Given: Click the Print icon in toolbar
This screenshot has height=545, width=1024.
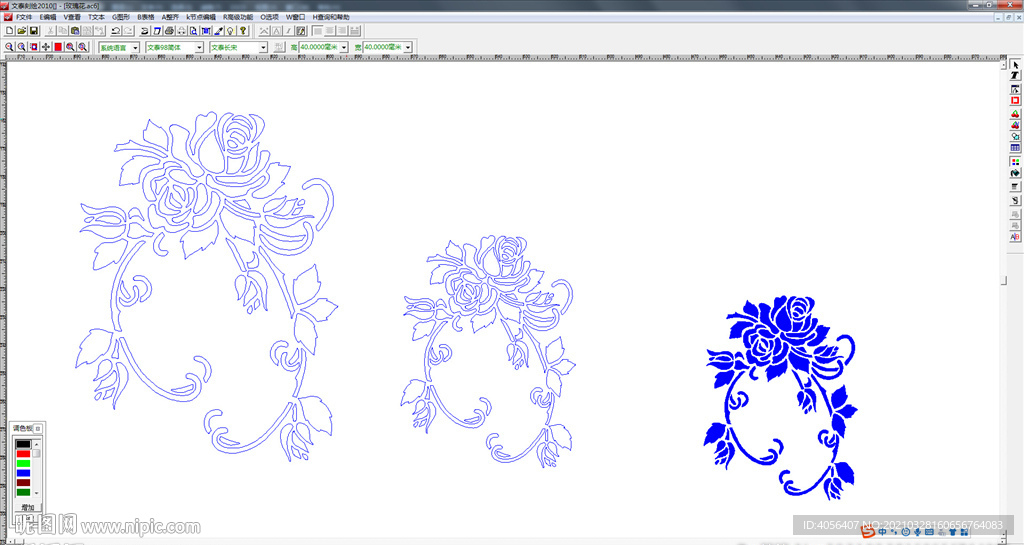Looking at the screenshot, I should tap(169, 31).
